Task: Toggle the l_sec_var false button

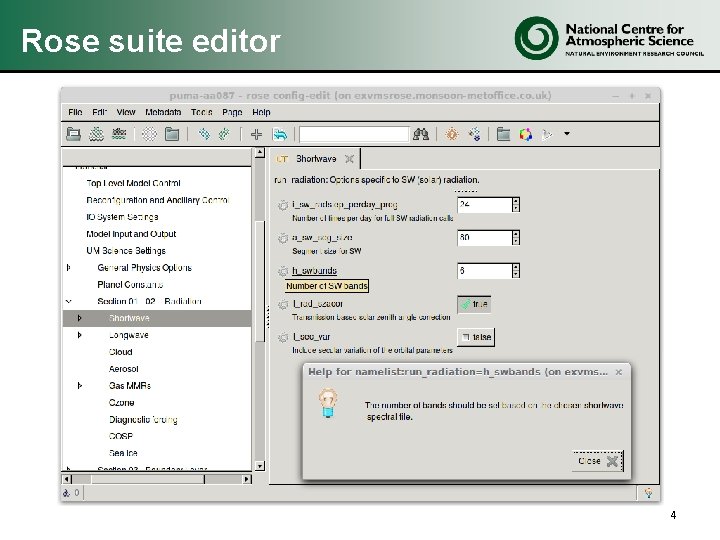Action: pyautogui.click(x=476, y=337)
